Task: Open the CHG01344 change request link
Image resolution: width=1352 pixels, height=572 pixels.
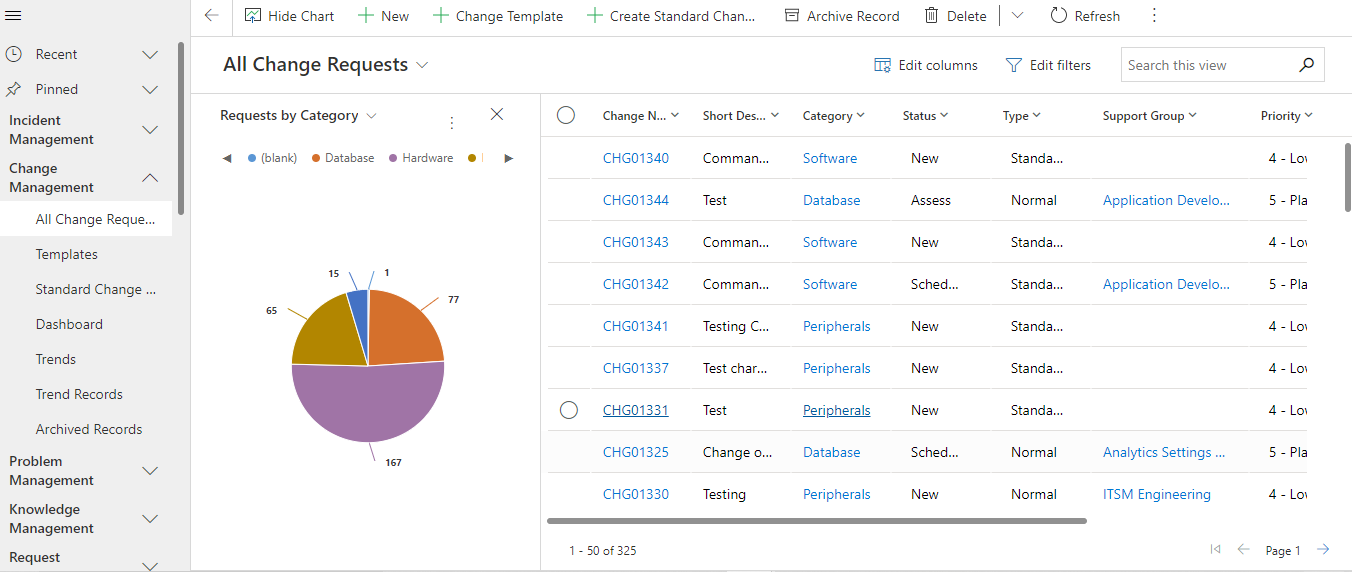Action: (636, 200)
